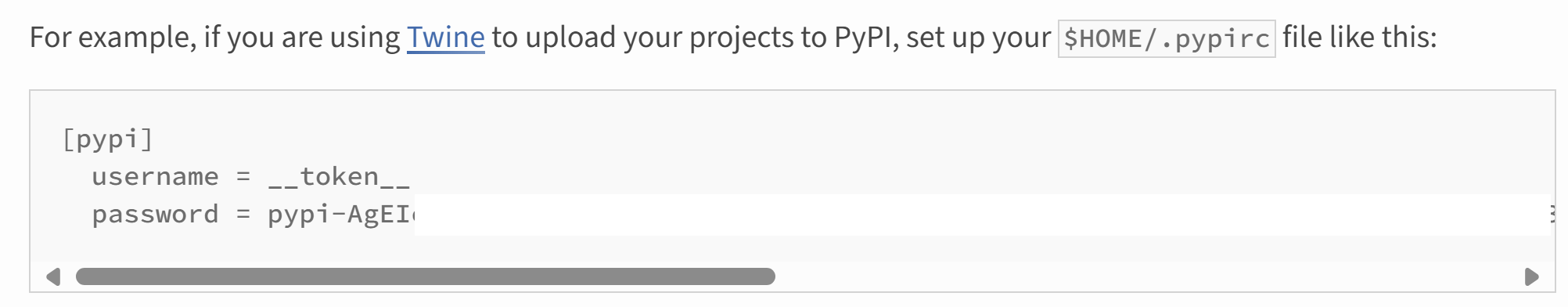The image size is (1568, 307).
Task: Open the Twine hyperlink
Action: [445, 37]
